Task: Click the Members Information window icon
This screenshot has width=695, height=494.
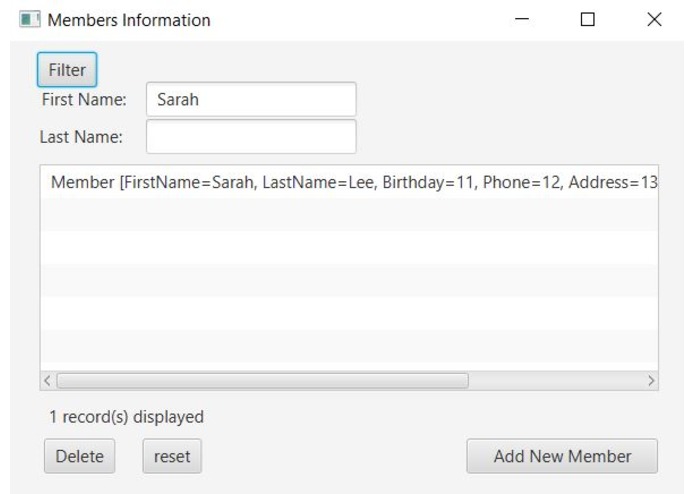Action: pos(30,19)
